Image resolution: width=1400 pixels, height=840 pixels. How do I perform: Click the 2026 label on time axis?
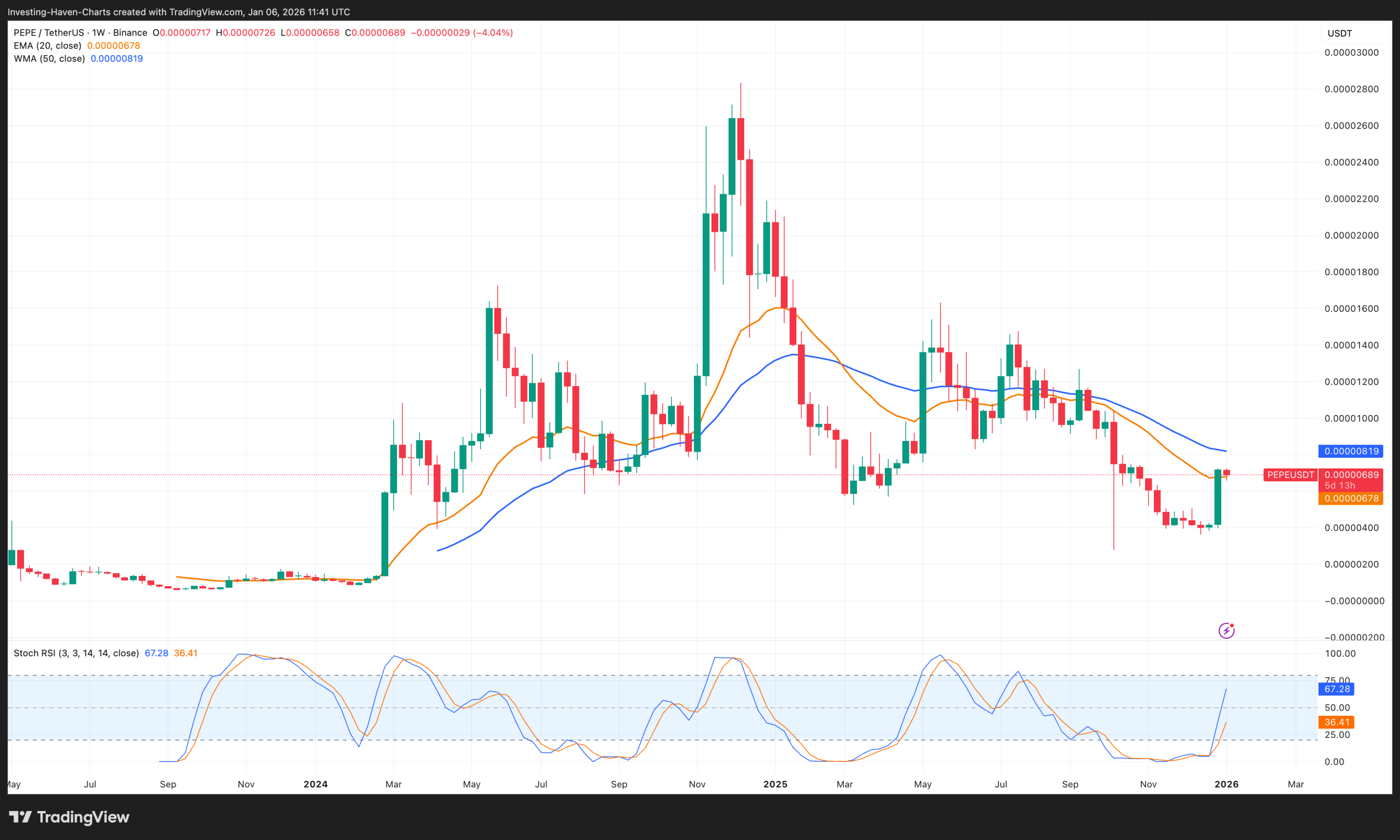(1226, 784)
